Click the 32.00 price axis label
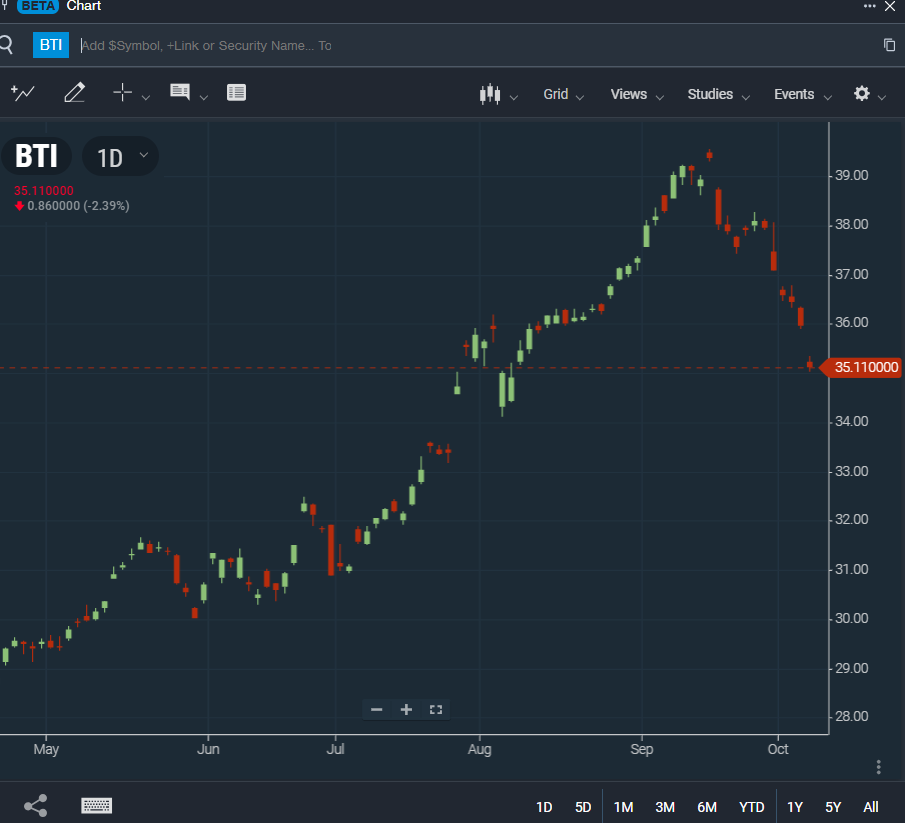The height and width of the screenshot is (823, 905). [x=851, y=519]
